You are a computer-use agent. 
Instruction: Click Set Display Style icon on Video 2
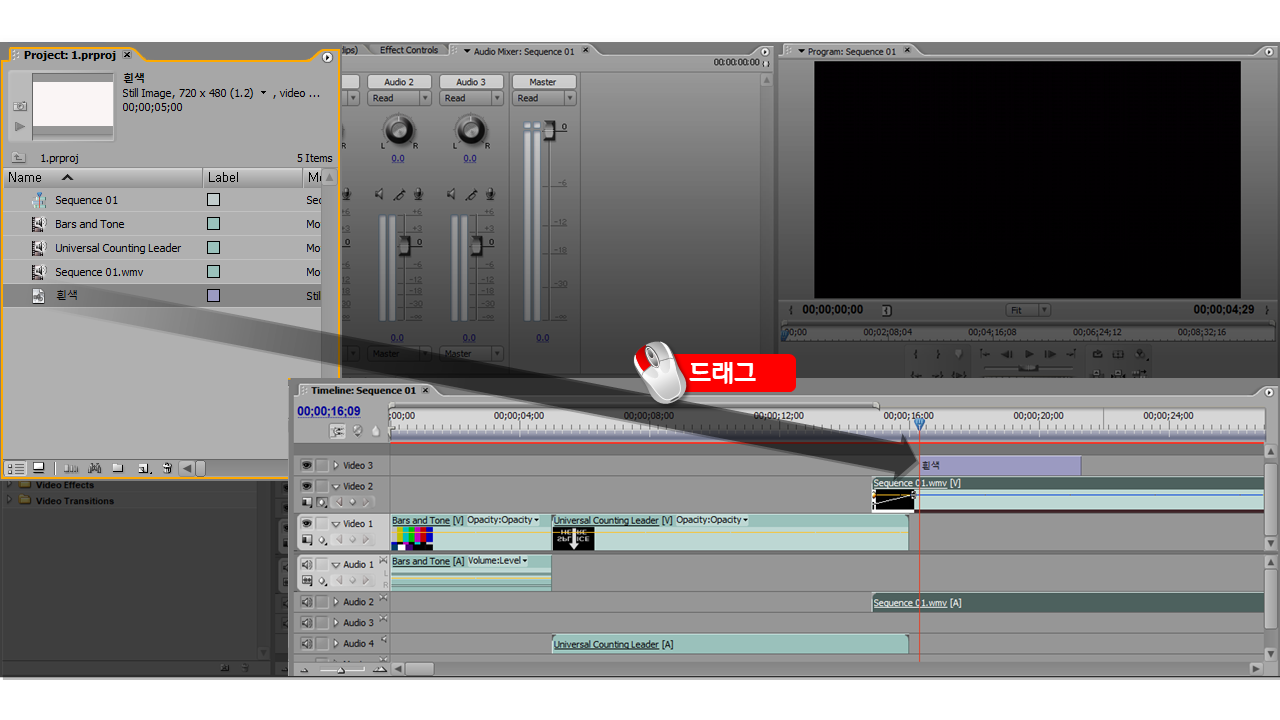(308, 502)
